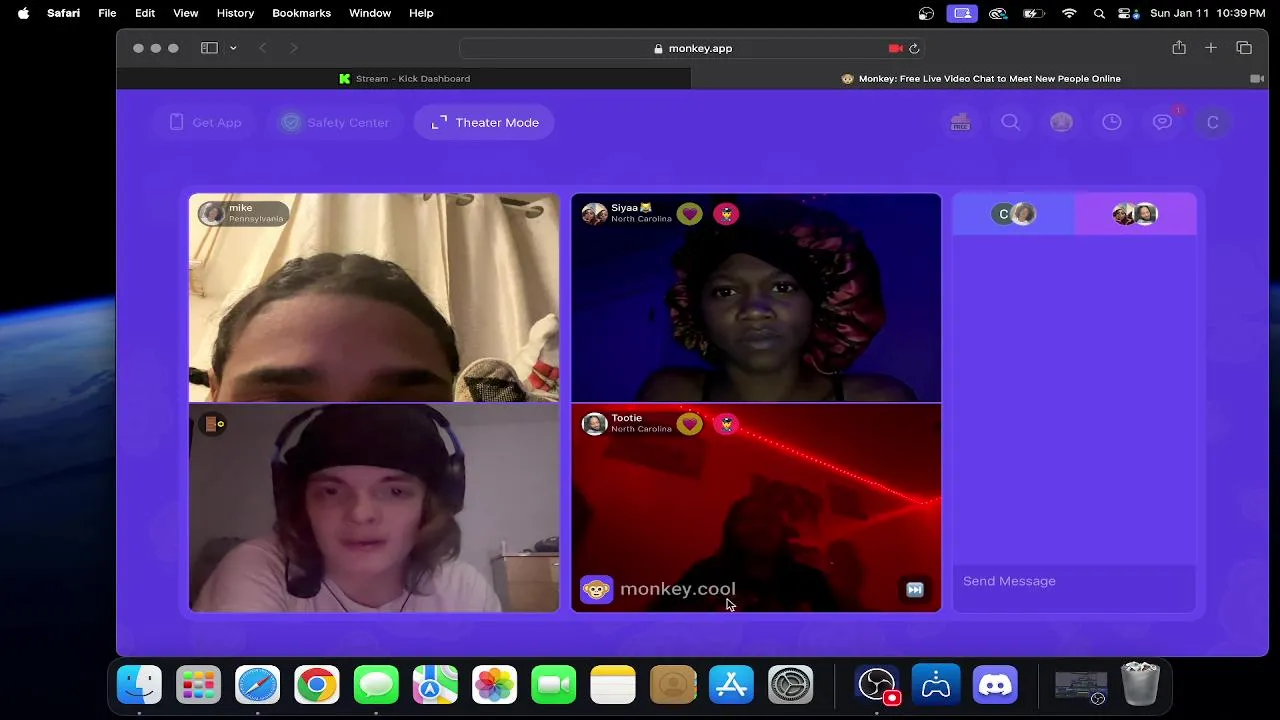The width and height of the screenshot is (1280, 720).
Task: Click the pink report icon next to Siyaa
Action: point(726,214)
